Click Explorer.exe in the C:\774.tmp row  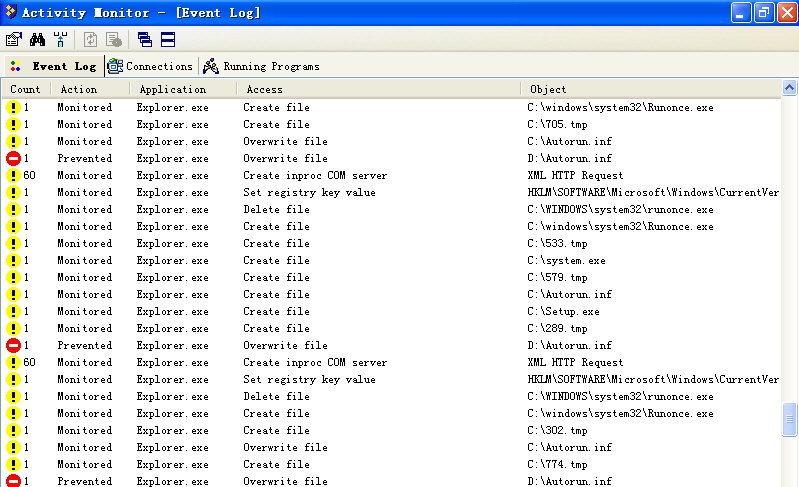coord(172,465)
